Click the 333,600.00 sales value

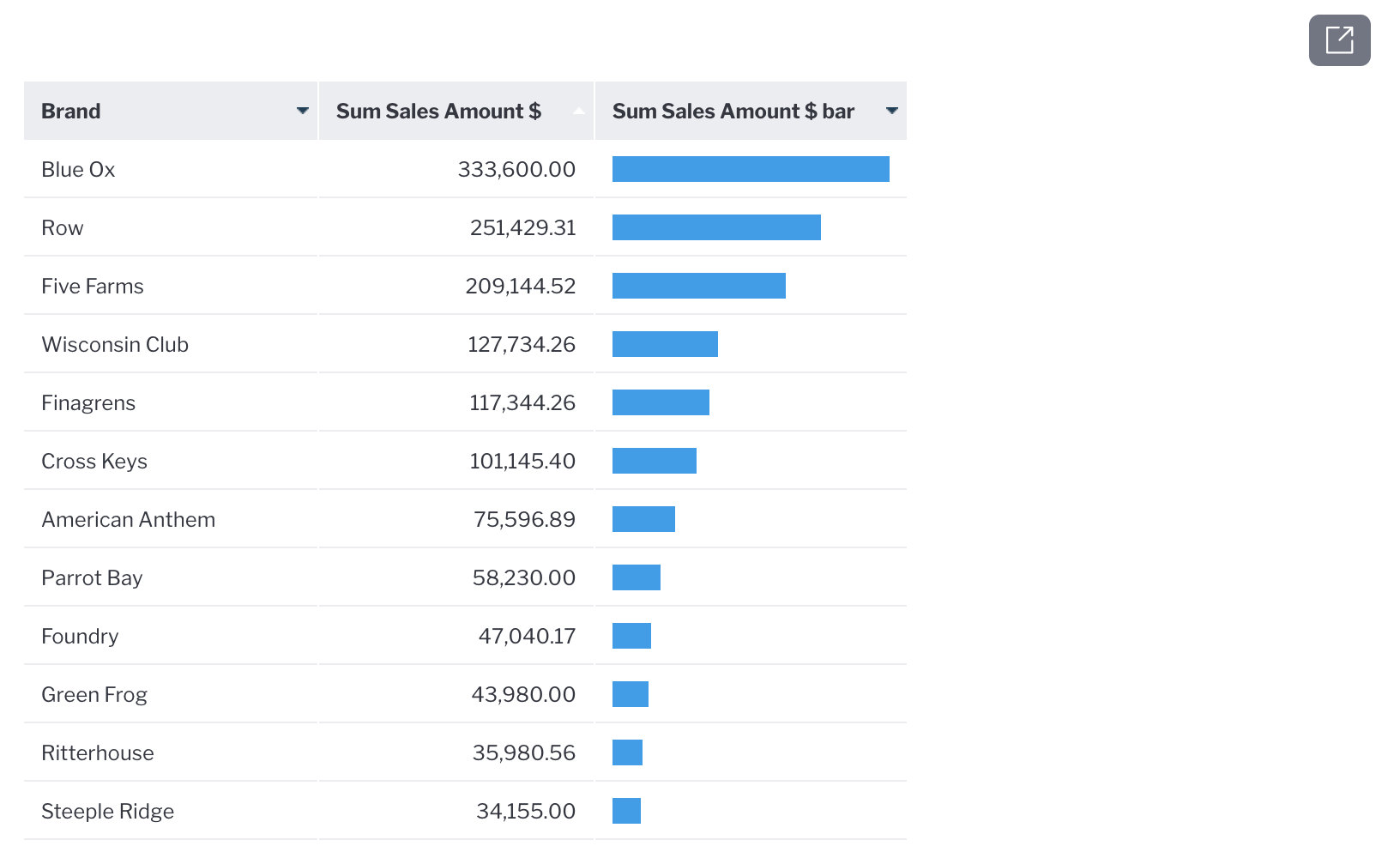[x=516, y=169]
